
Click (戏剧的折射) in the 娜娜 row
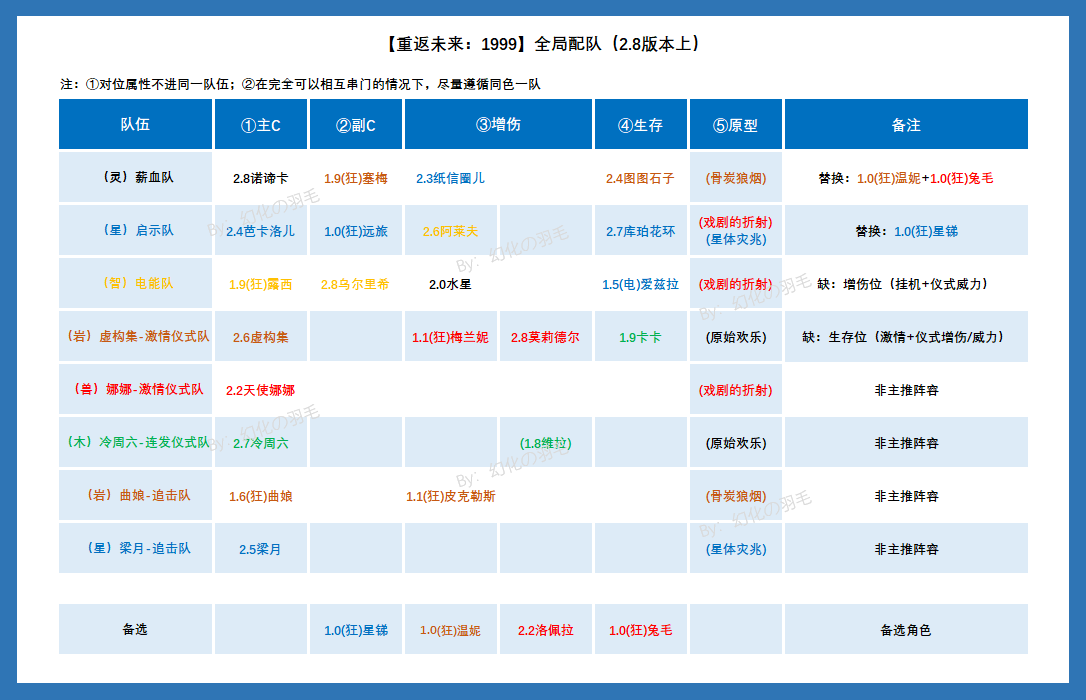coord(736,390)
